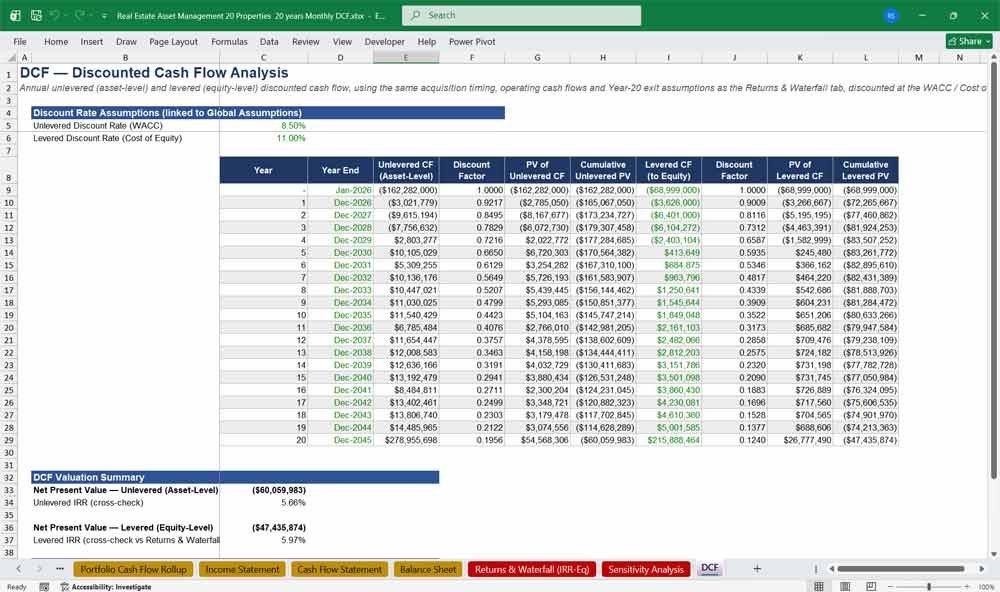Click the macro recording status bar icon
Image resolution: width=1000 pixels, height=592 pixels.
click(44, 586)
